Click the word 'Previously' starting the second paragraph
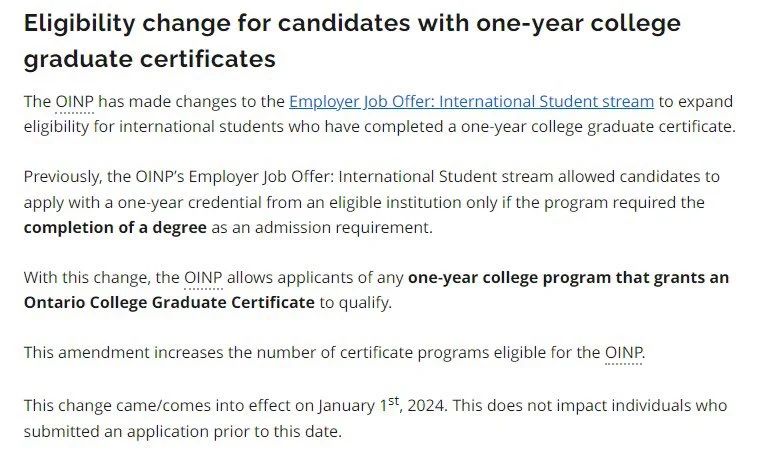The width and height of the screenshot is (757, 458). coord(61,177)
